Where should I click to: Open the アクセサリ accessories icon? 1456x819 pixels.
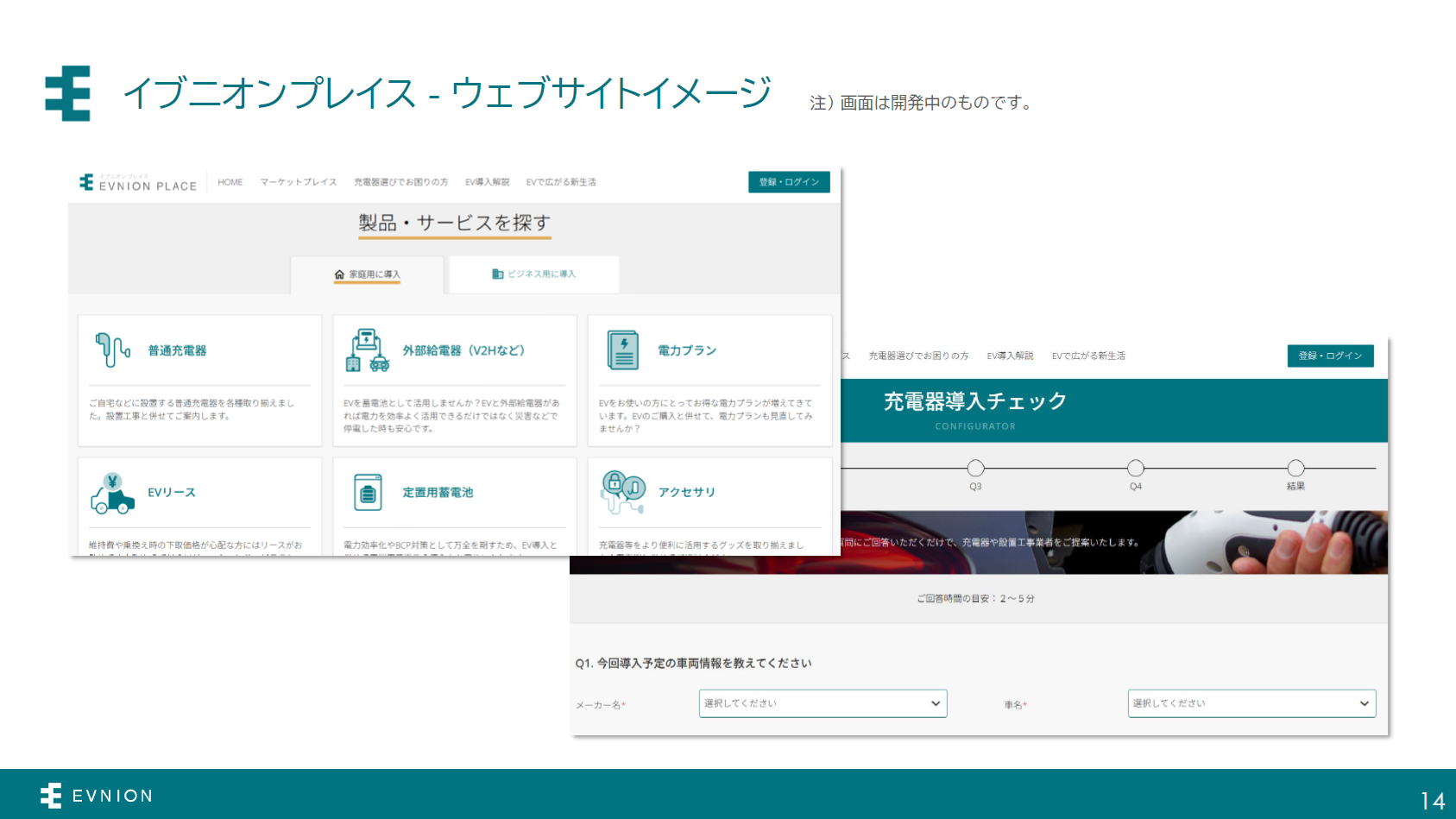[623, 491]
